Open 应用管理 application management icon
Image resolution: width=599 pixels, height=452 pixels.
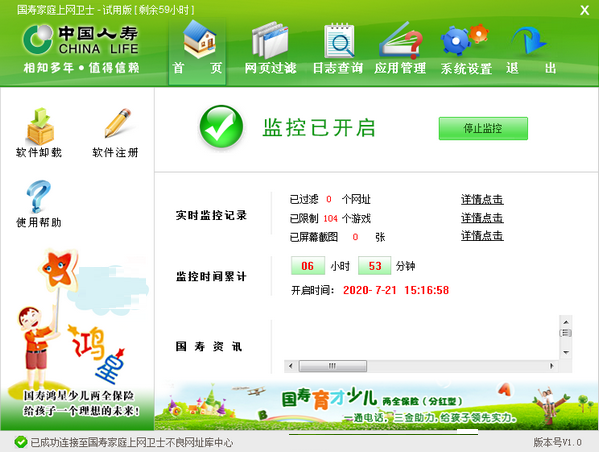click(401, 40)
